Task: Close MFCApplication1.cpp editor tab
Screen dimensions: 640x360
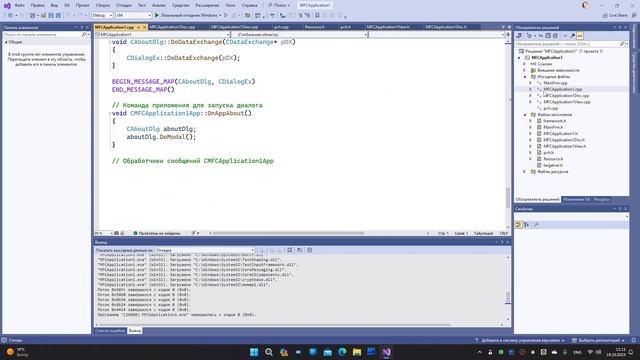Action: (x=144, y=27)
